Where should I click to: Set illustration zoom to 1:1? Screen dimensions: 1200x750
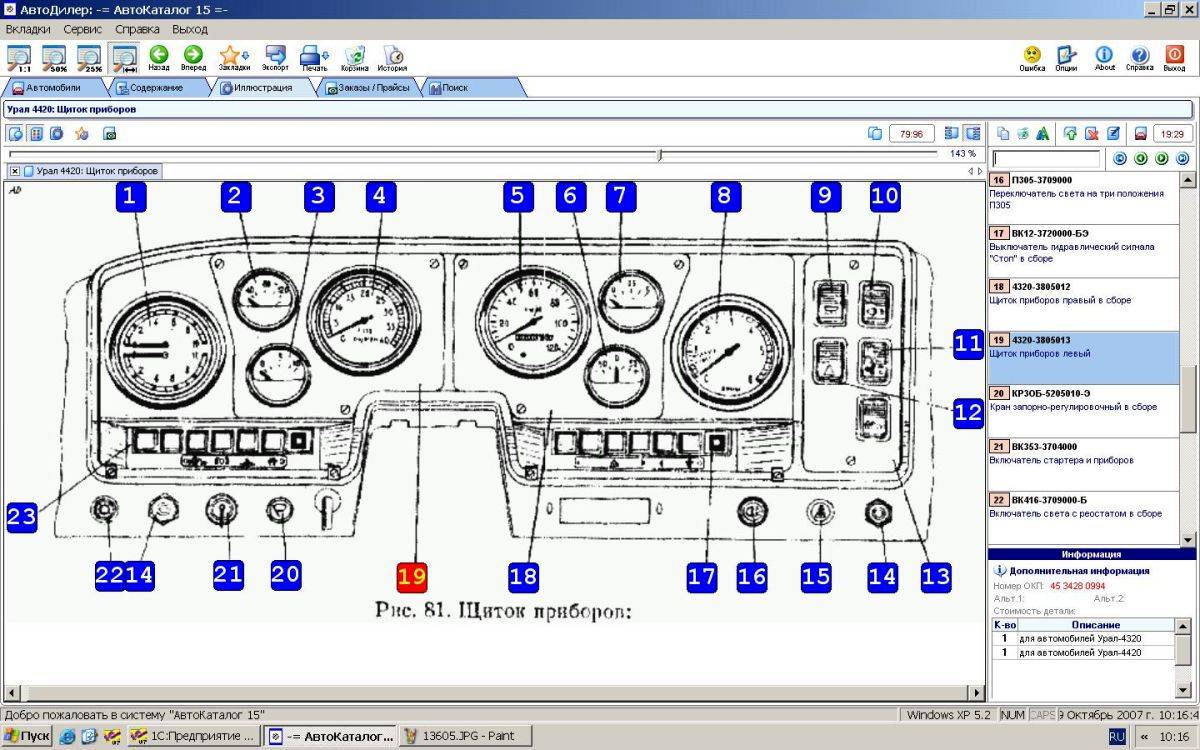pos(19,58)
